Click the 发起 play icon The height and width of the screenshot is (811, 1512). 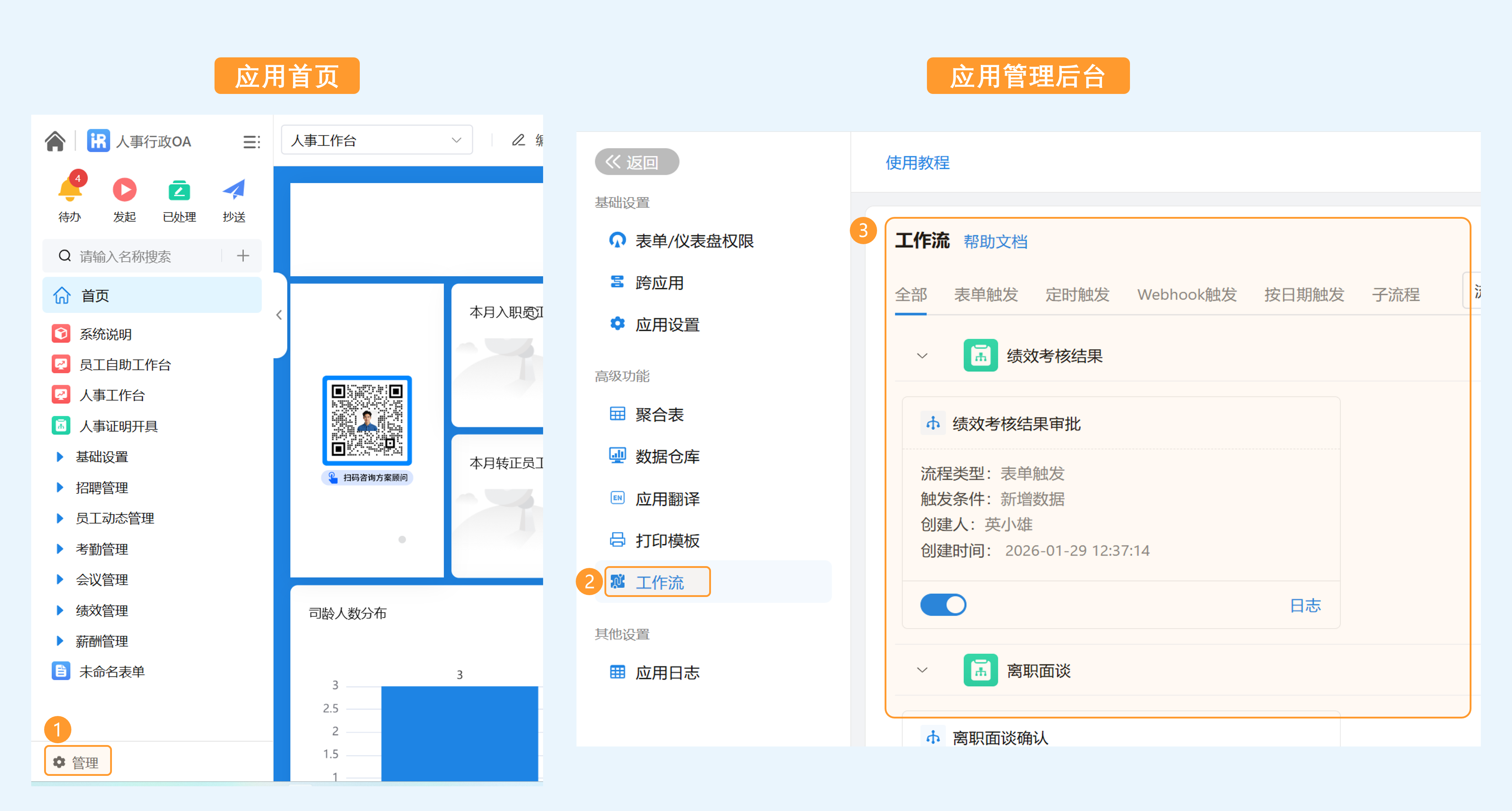pyautogui.click(x=124, y=190)
